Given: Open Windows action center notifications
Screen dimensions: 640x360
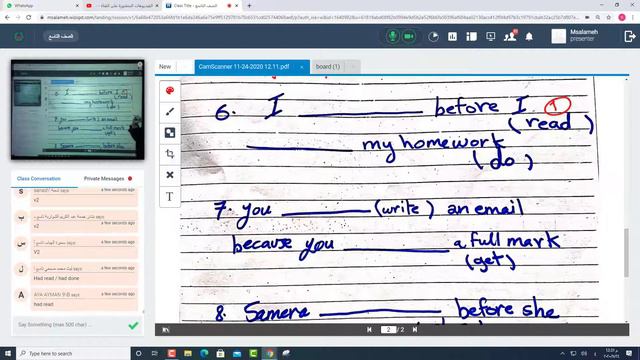Looking at the screenshot, I should point(629,353).
